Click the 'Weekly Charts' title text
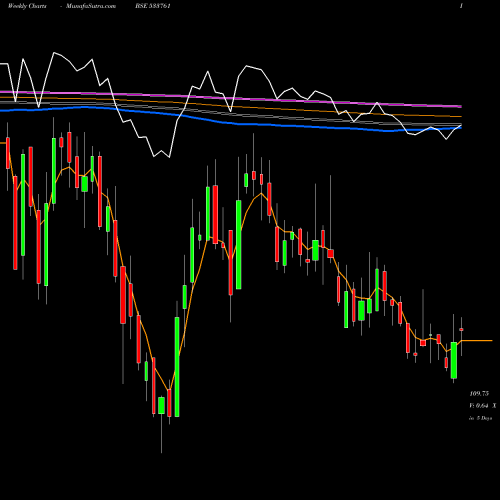This screenshot has width=500, height=500. click(27, 6)
